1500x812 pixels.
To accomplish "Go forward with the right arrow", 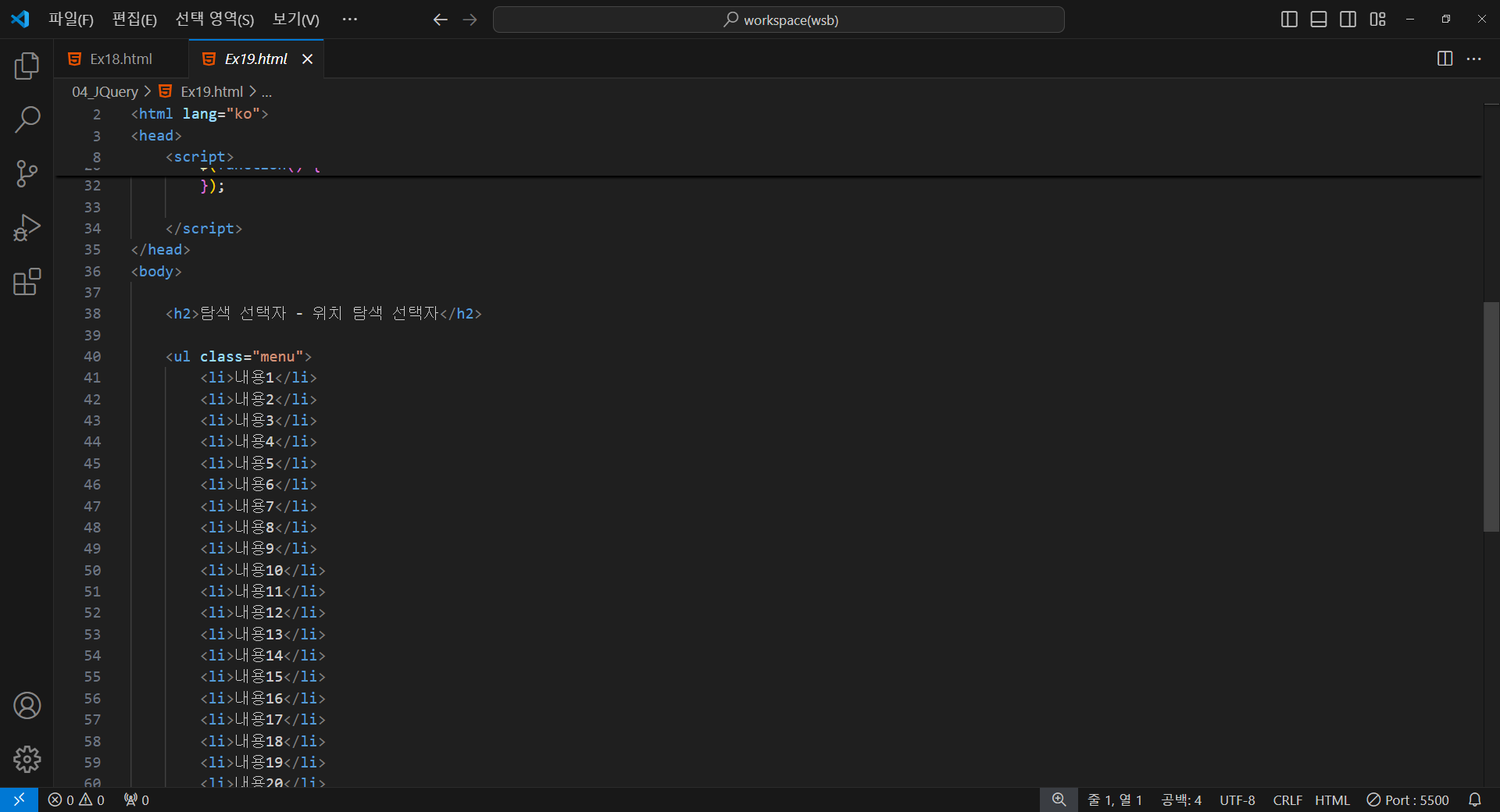I will pyautogui.click(x=470, y=20).
